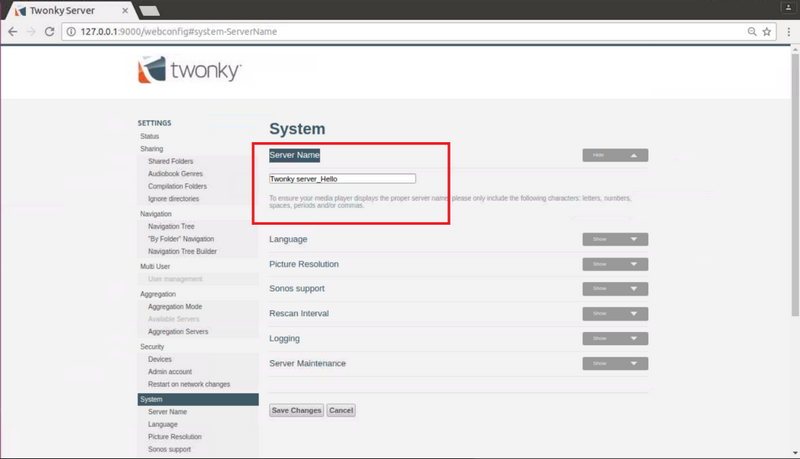Click the Language section heading
The image size is (800, 459).
click(x=288, y=239)
